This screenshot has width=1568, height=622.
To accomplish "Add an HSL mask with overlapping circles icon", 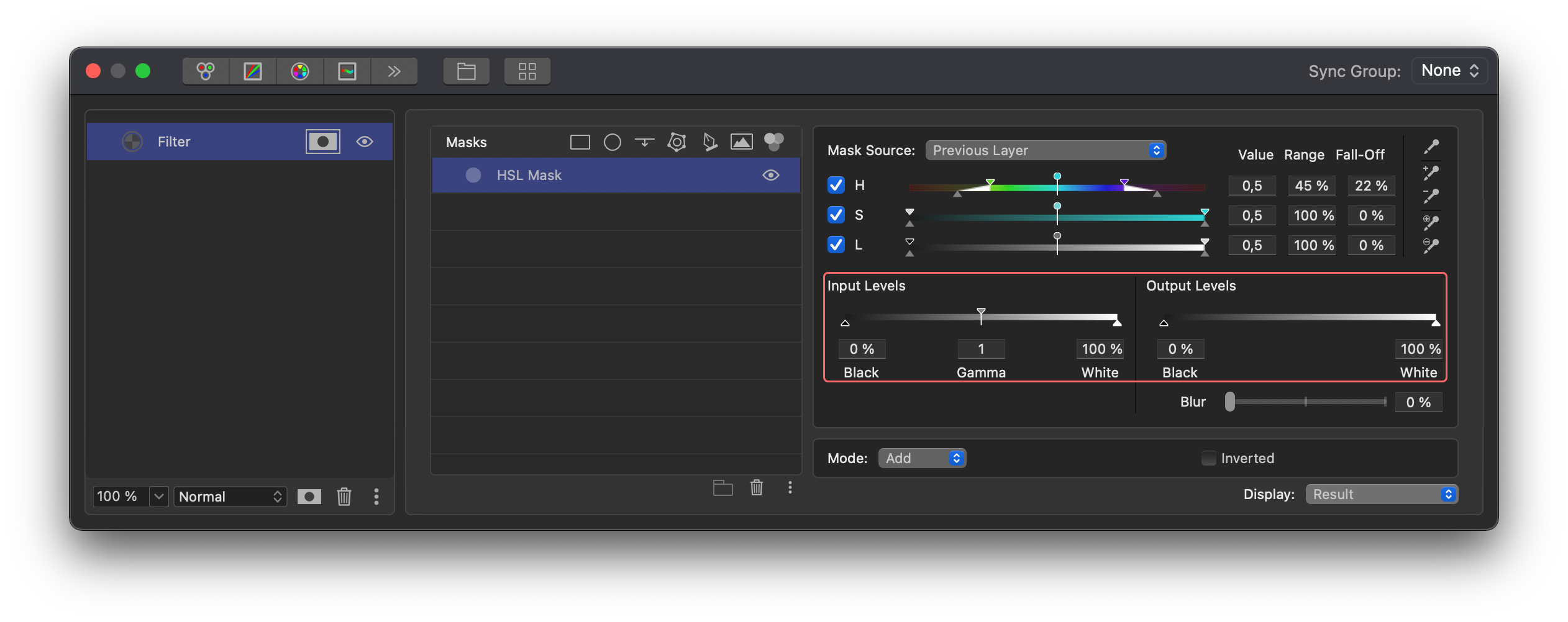I will pos(773,142).
